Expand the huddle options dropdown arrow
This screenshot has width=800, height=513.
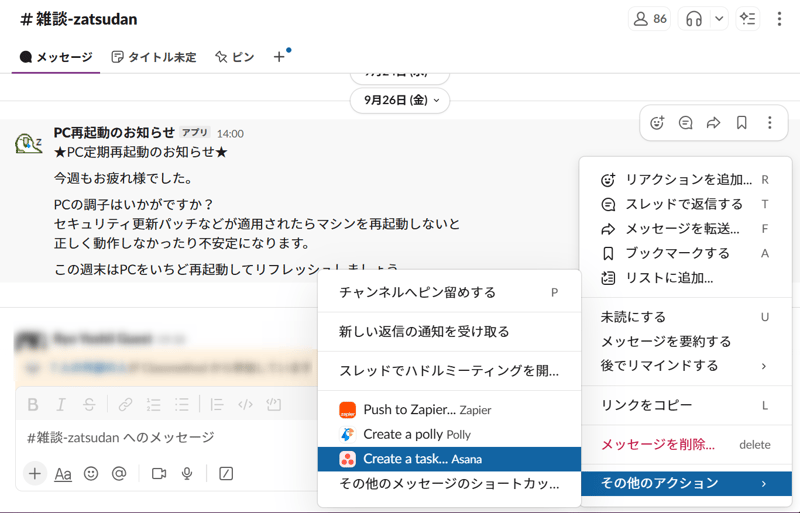pos(718,19)
